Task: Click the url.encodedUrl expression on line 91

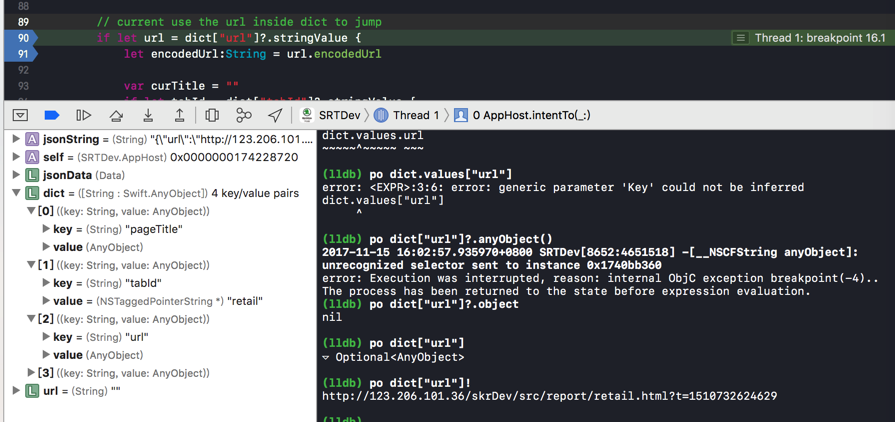Action: [x=334, y=54]
